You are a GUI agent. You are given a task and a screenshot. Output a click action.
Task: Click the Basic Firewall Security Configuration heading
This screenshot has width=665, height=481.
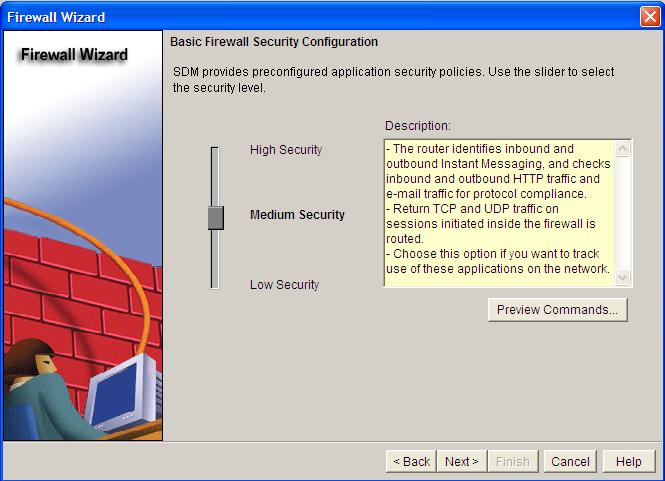click(x=274, y=42)
